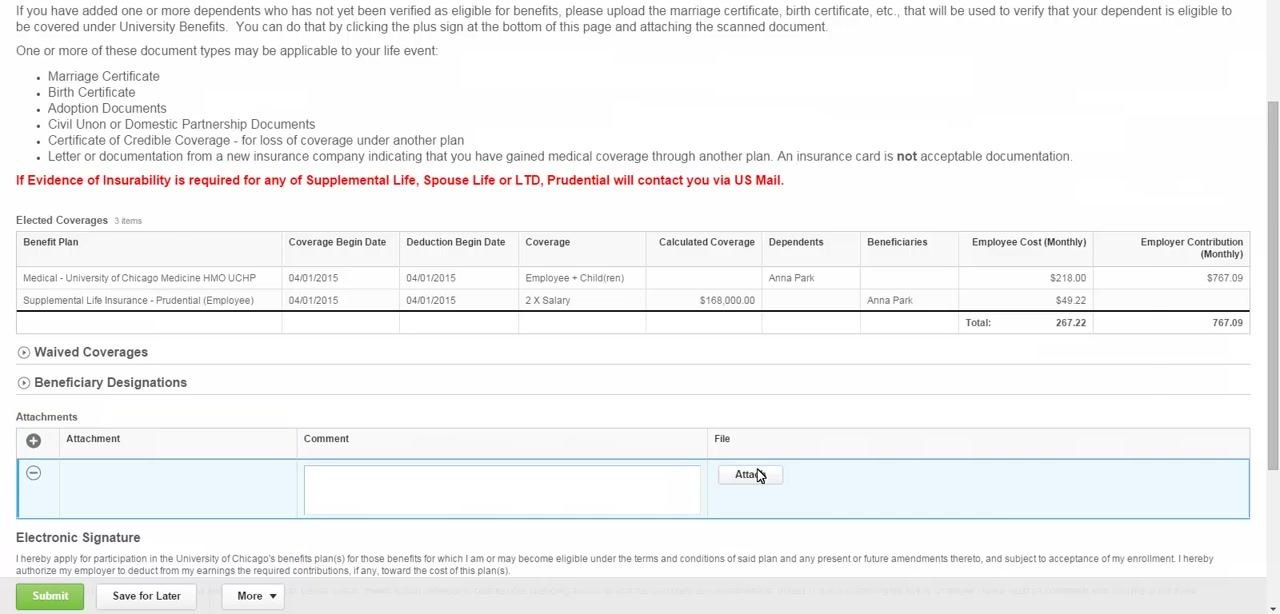The width and height of the screenshot is (1280, 614).
Task: Click the $168,000.00 calculated coverage value
Action: (727, 300)
